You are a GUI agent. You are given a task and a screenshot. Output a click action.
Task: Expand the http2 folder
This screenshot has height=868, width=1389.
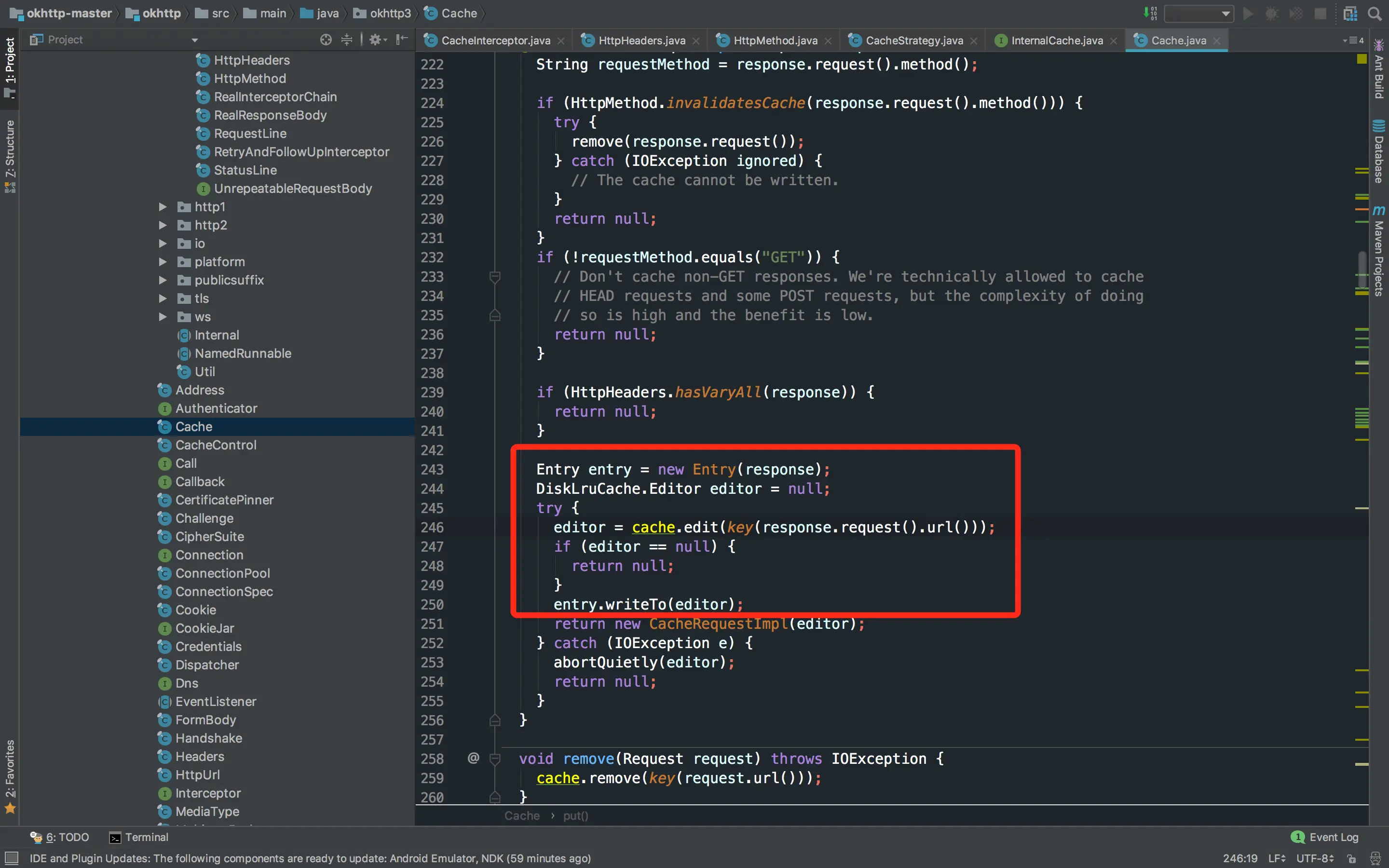click(x=163, y=225)
